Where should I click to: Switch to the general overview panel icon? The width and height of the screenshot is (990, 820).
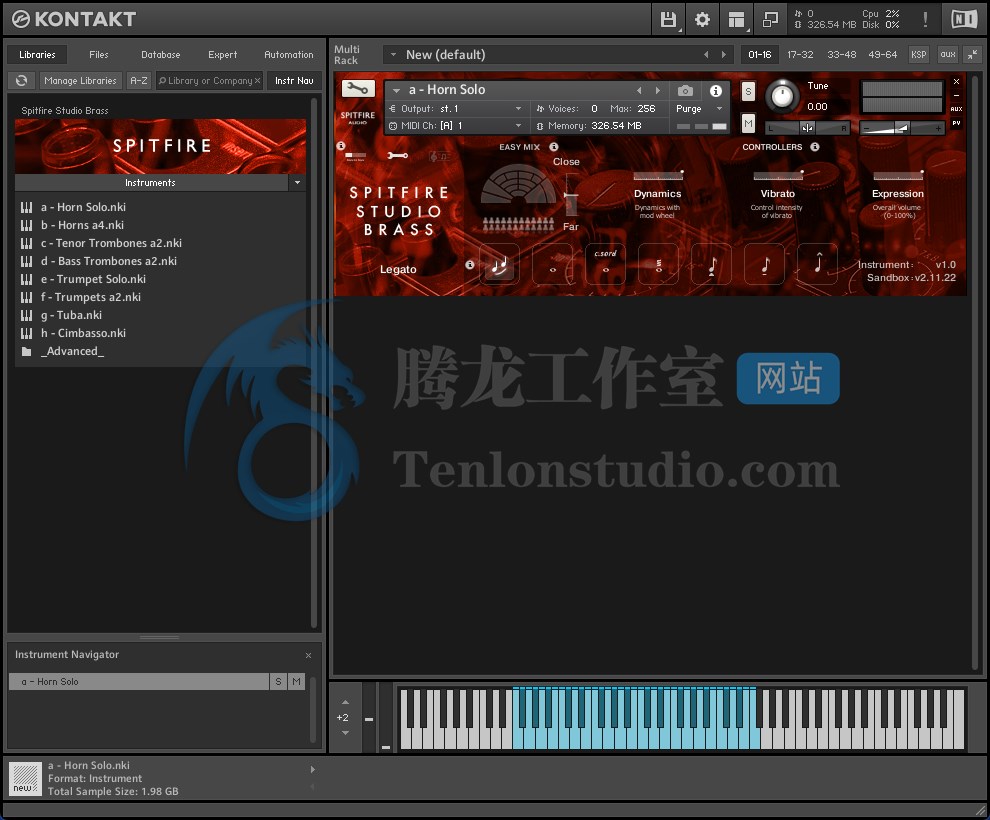(355, 155)
